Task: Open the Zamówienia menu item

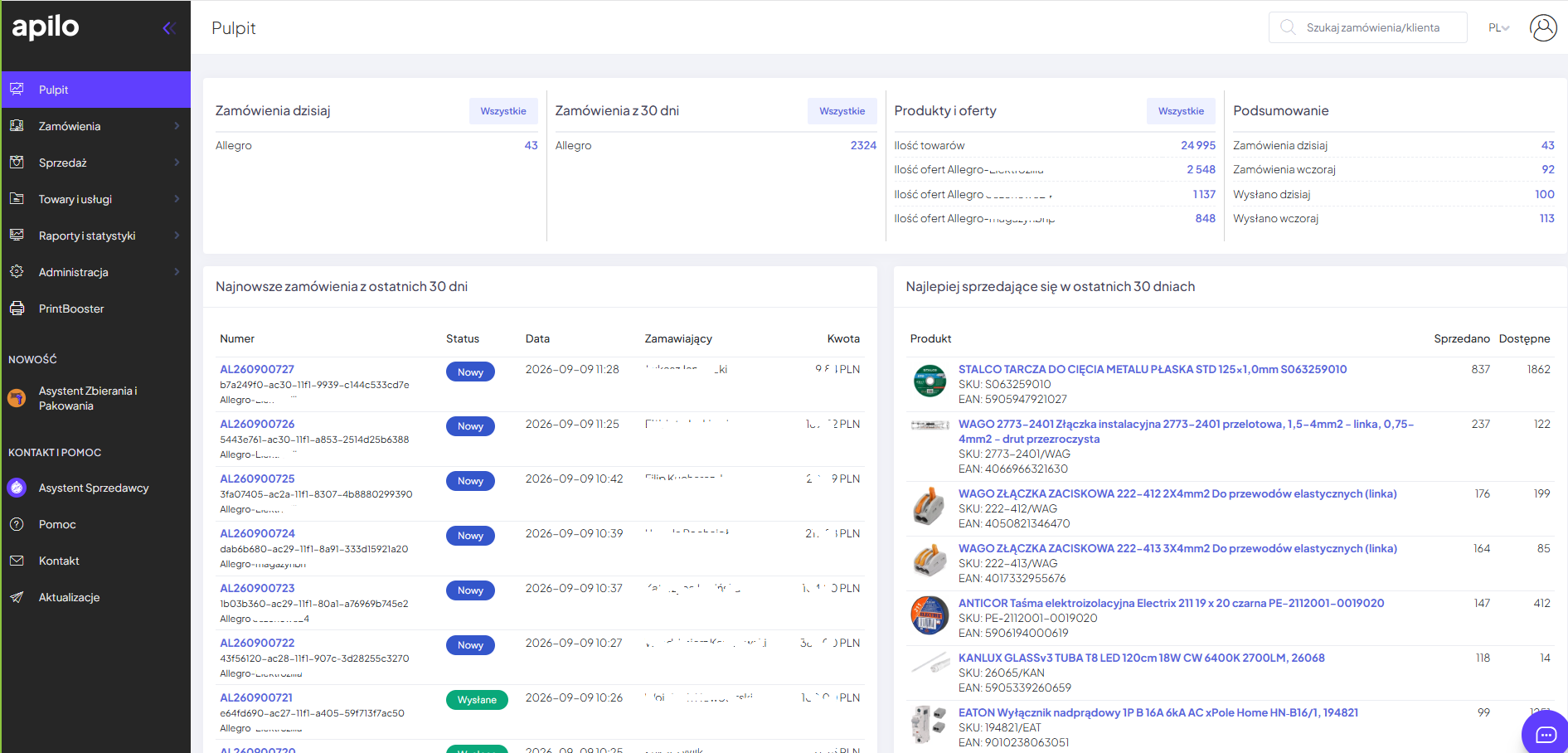Action: point(96,126)
